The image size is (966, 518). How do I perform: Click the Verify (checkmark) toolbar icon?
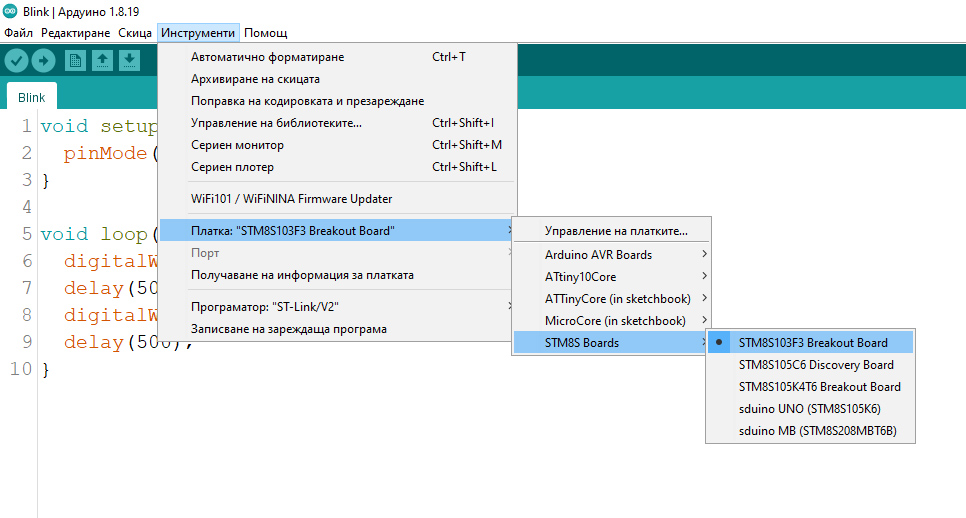point(16,60)
